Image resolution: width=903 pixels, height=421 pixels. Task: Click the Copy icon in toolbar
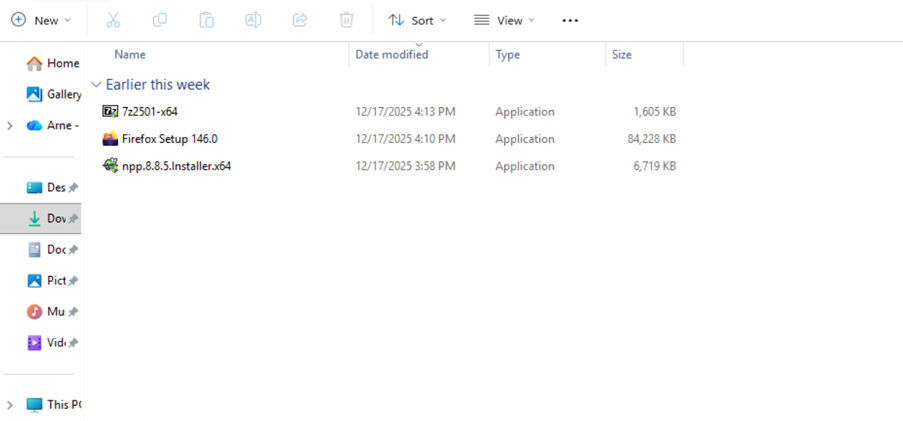click(x=160, y=20)
